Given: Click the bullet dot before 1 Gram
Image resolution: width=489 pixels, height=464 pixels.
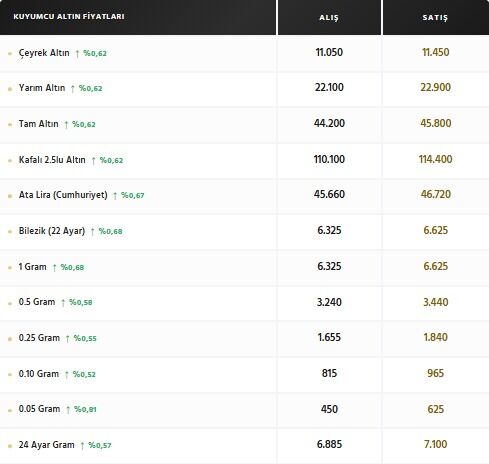Looking at the screenshot, I should click(10, 268).
